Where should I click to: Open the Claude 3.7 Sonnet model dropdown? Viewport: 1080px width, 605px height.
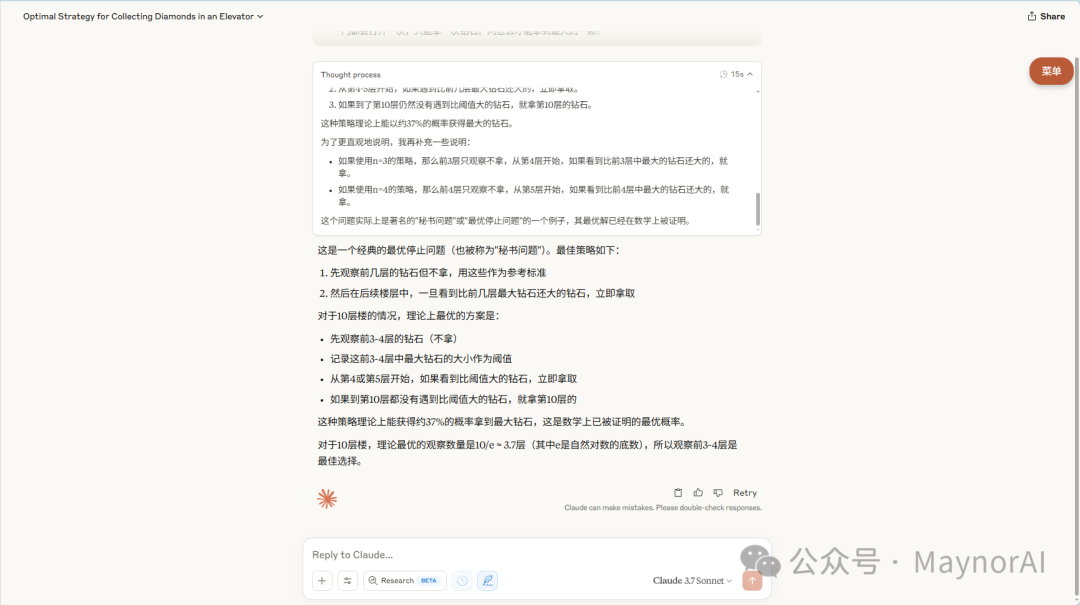[692, 579]
